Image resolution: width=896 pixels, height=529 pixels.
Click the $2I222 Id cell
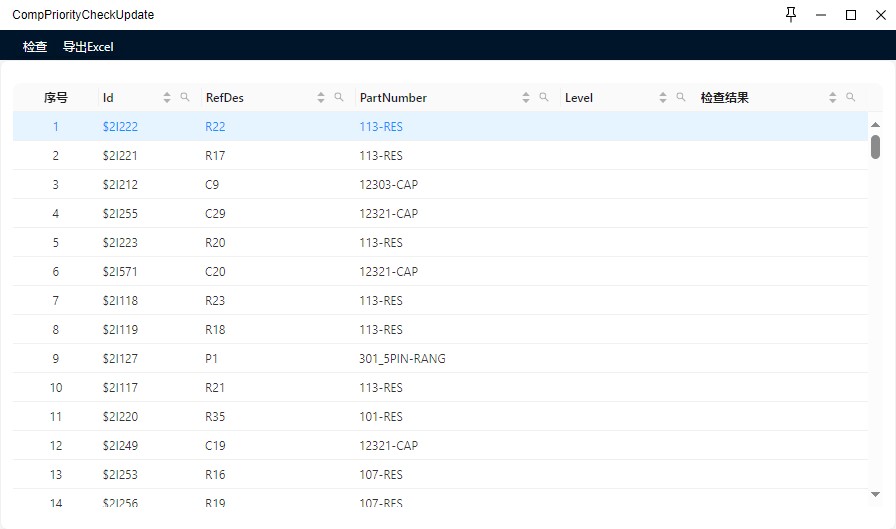coord(120,127)
